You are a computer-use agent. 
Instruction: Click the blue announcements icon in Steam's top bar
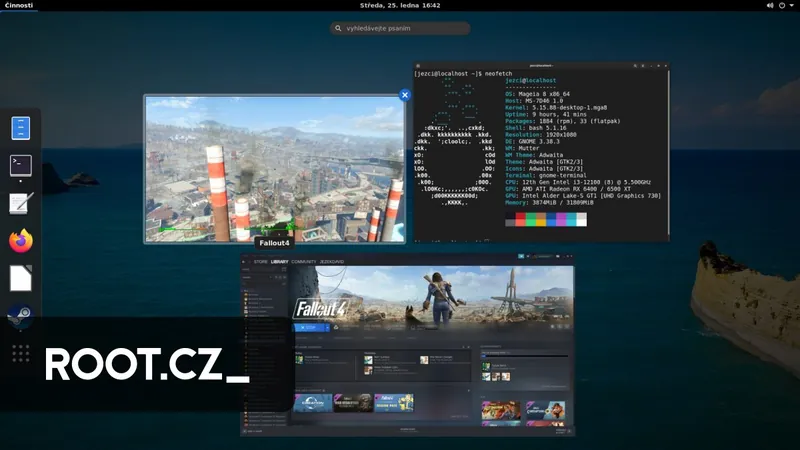[x=521, y=256]
